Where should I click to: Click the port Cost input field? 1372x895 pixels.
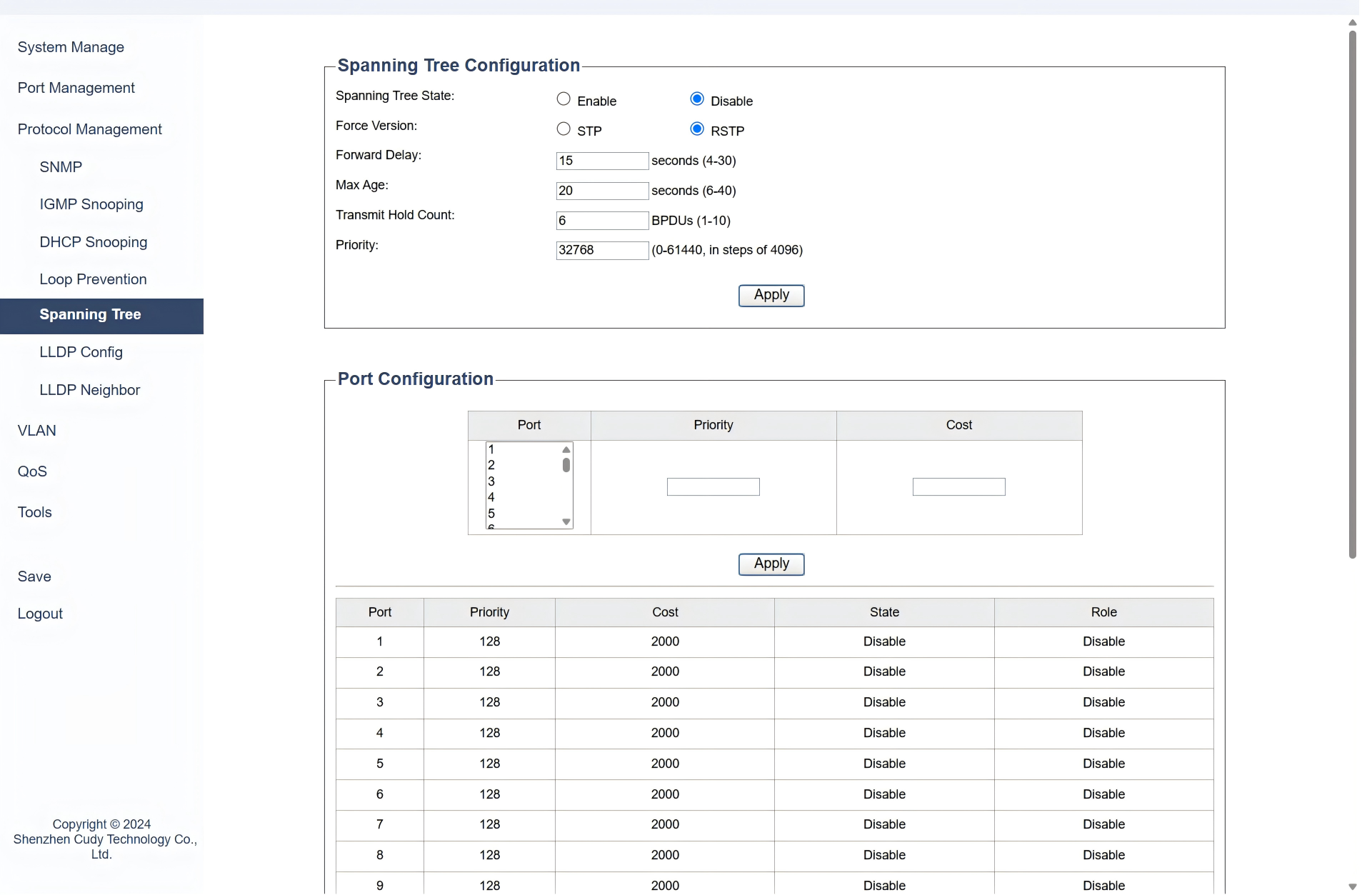958,487
